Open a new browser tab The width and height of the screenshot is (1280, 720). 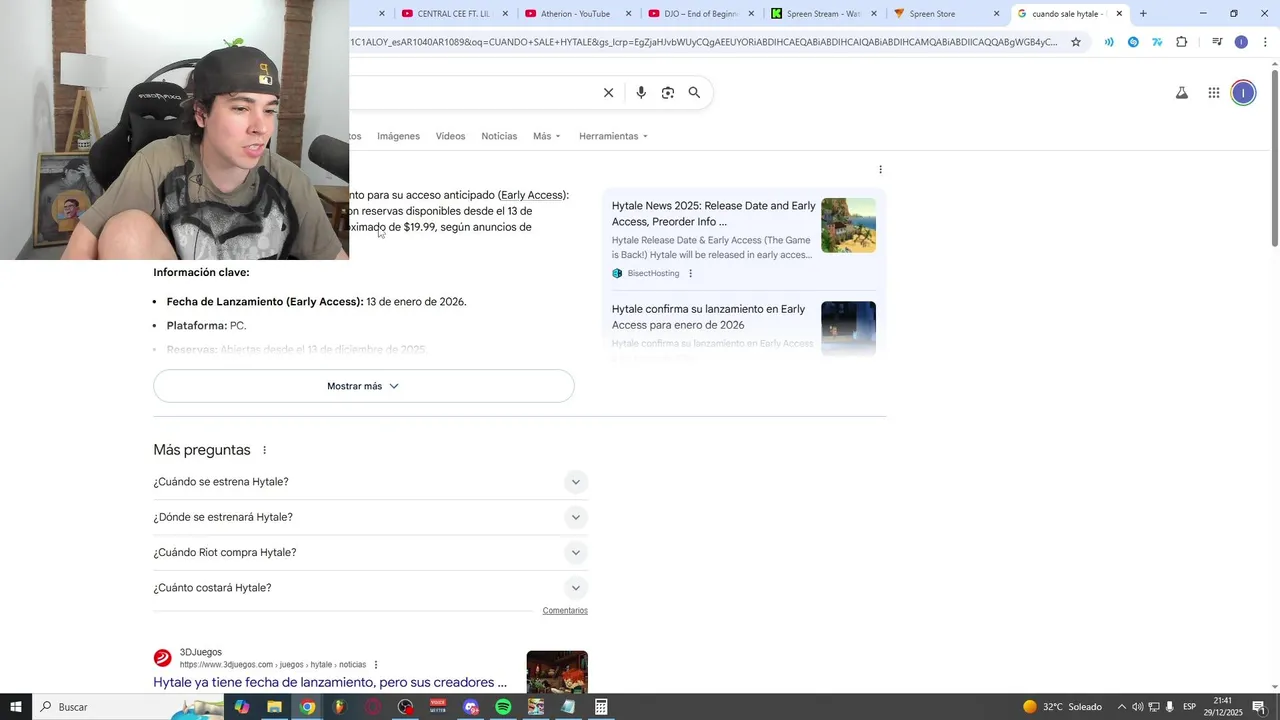[1143, 14]
